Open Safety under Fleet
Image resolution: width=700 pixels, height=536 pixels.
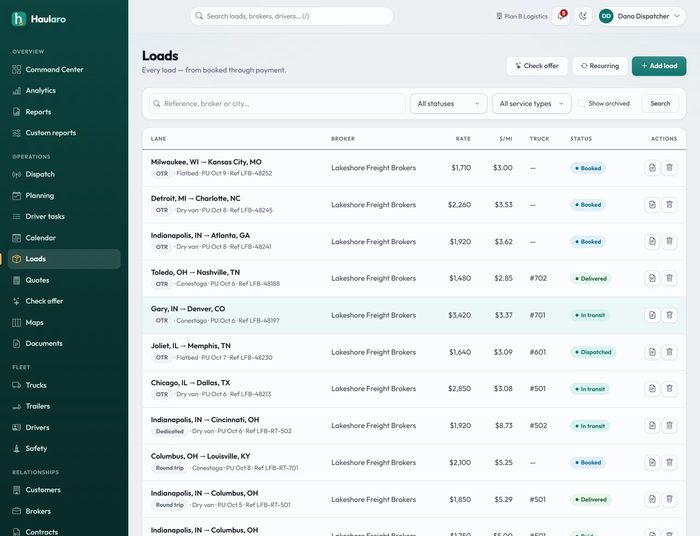pos(64,449)
